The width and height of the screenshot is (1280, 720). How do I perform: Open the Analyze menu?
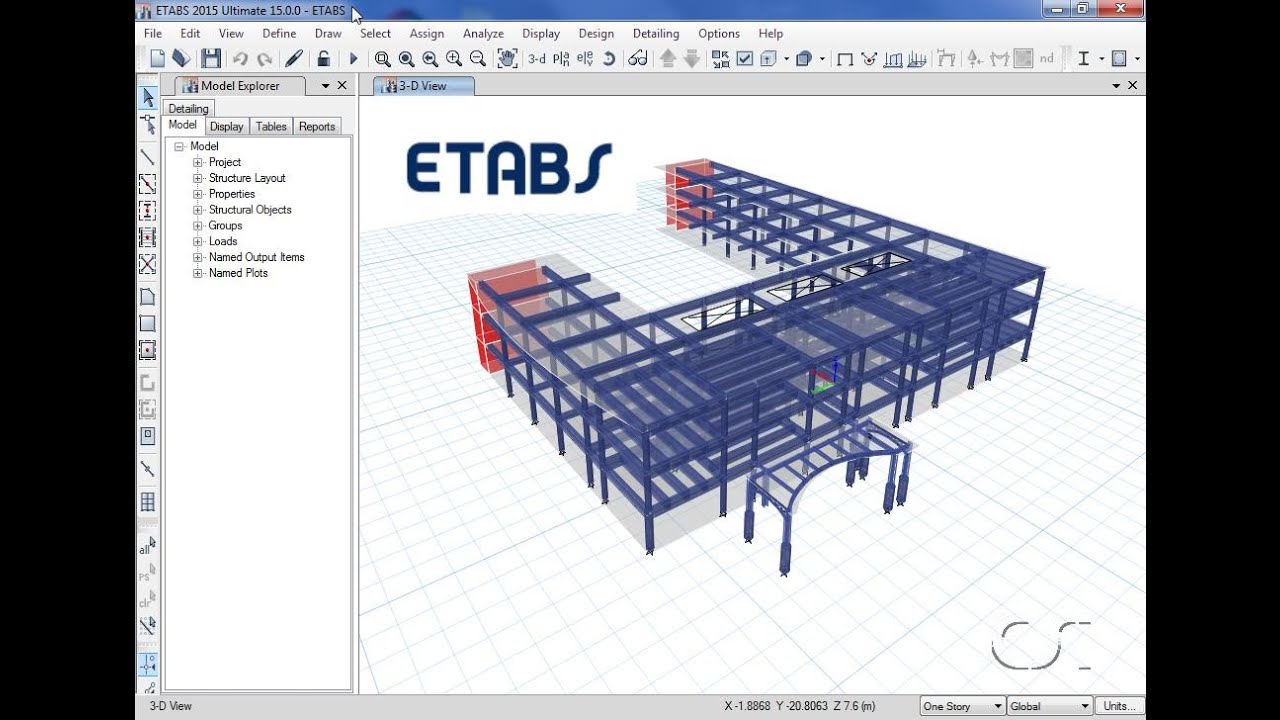(x=483, y=33)
